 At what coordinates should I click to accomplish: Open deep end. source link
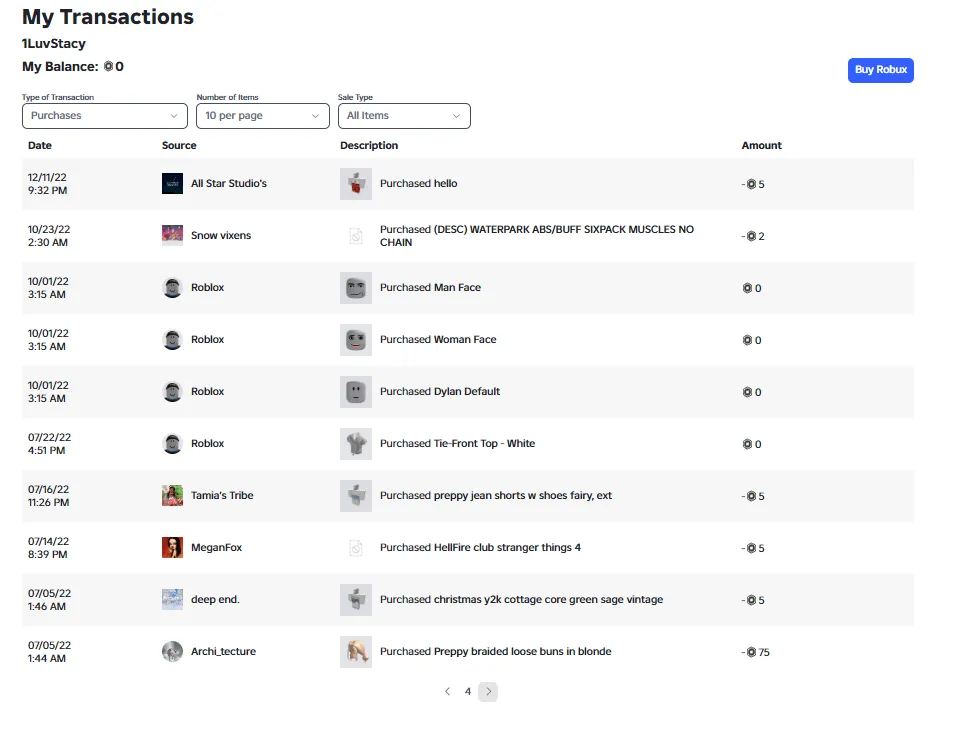point(215,599)
